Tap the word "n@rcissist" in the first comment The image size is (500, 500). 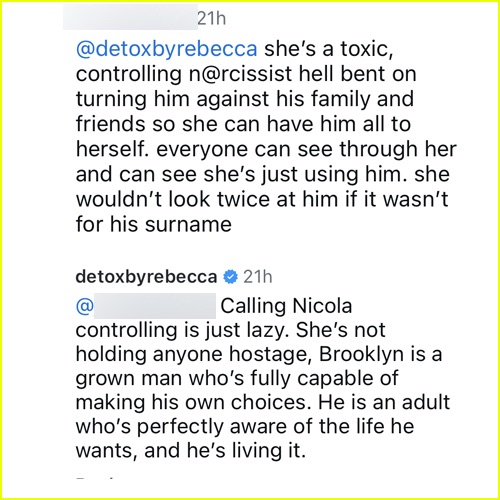pyautogui.click(x=240, y=74)
